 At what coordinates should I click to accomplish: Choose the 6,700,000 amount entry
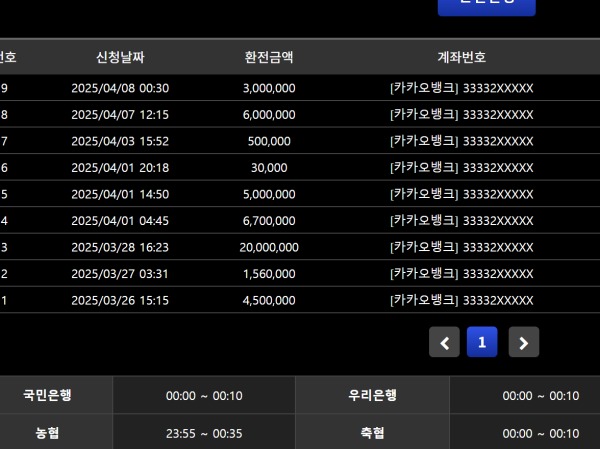tap(269, 221)
